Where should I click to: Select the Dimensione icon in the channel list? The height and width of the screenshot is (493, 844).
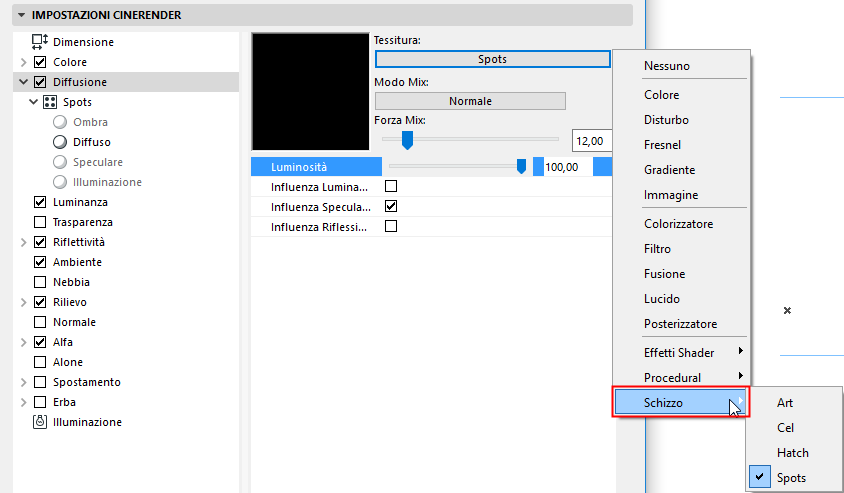(40, 41)
